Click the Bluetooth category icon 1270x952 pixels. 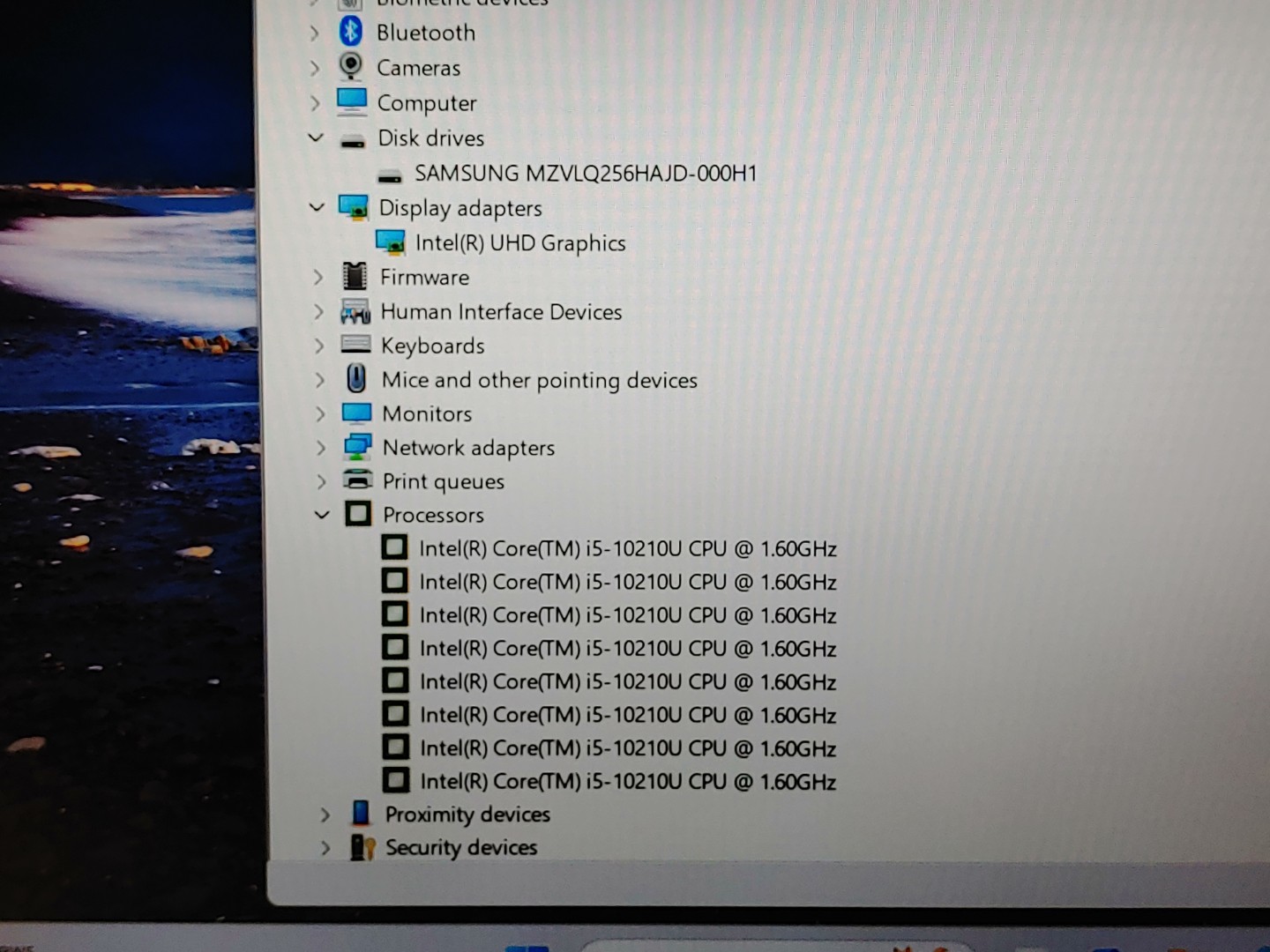tap(351, 32)
